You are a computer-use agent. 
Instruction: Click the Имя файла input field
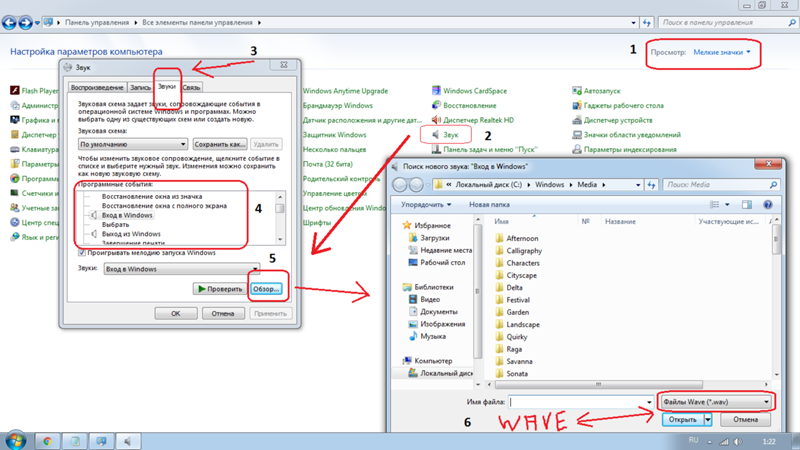coord(577,402)
